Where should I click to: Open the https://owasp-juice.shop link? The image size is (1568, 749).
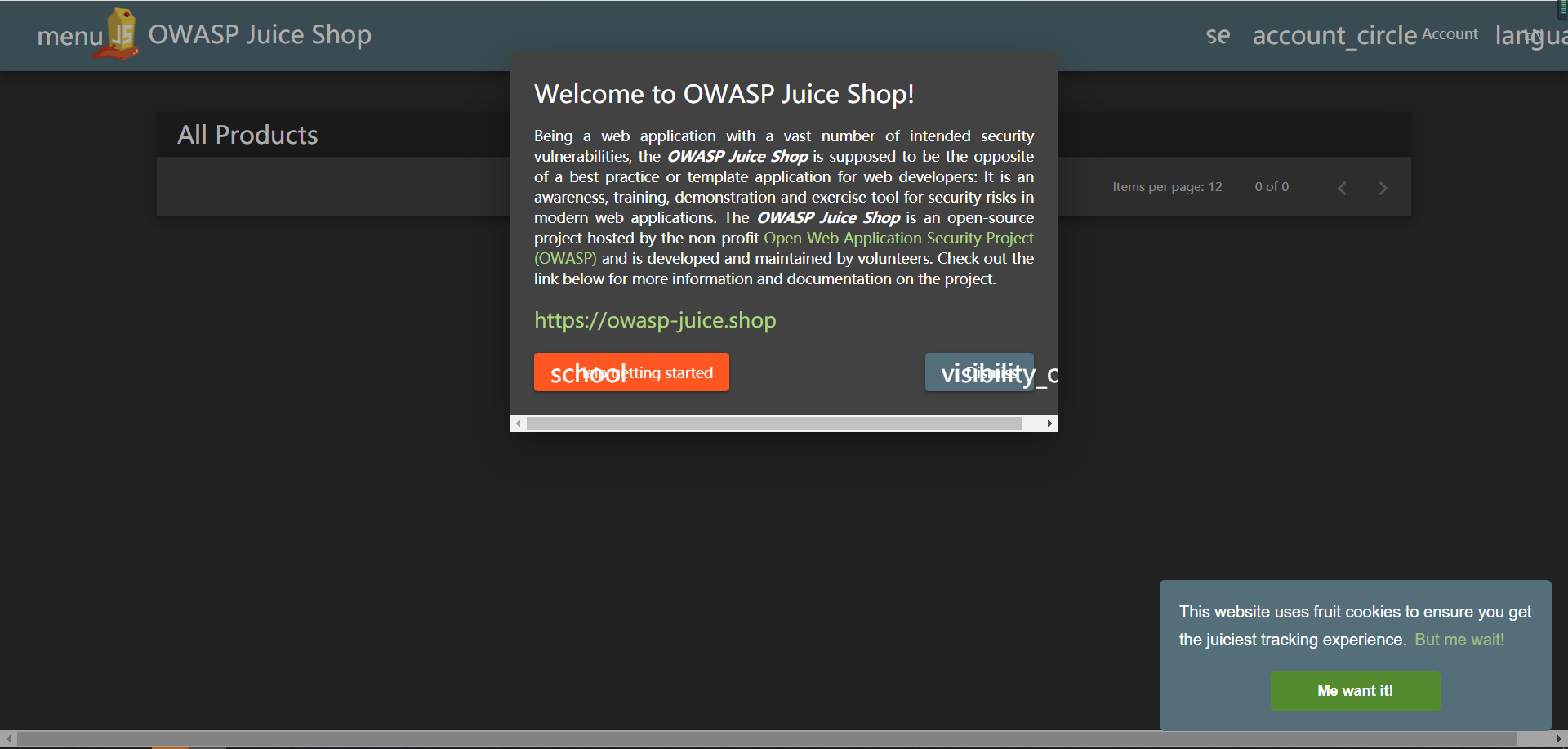click(655, 320)
